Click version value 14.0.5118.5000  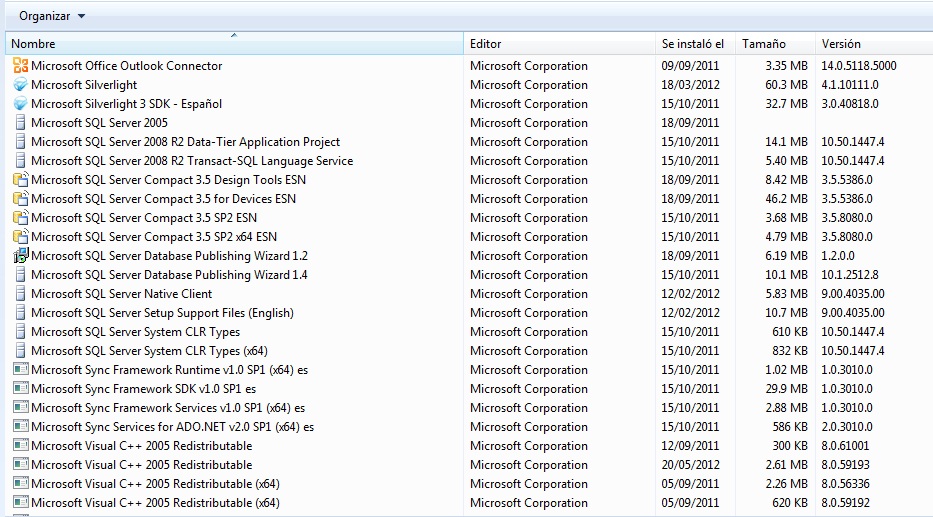[x=859, y=65]
